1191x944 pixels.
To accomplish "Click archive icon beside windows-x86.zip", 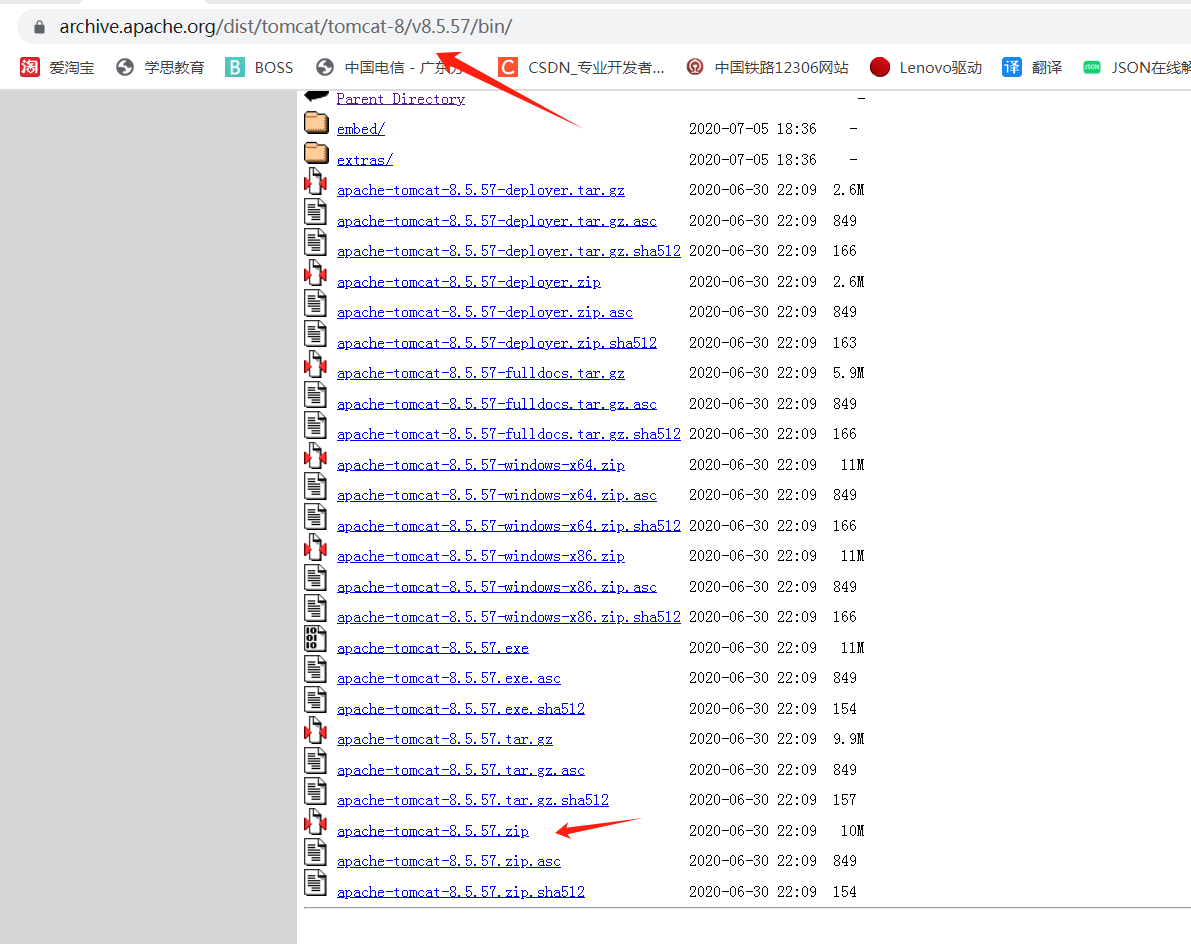I will 315,548.
